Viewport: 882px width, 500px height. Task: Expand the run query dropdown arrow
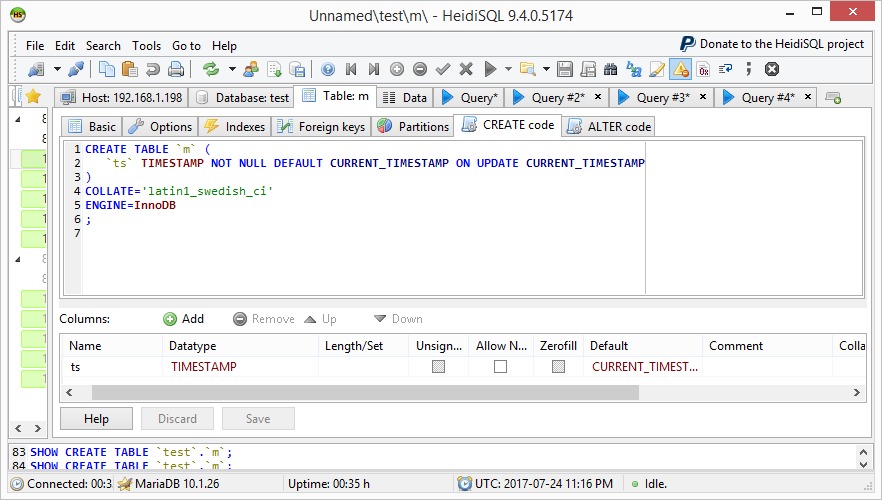507,69
